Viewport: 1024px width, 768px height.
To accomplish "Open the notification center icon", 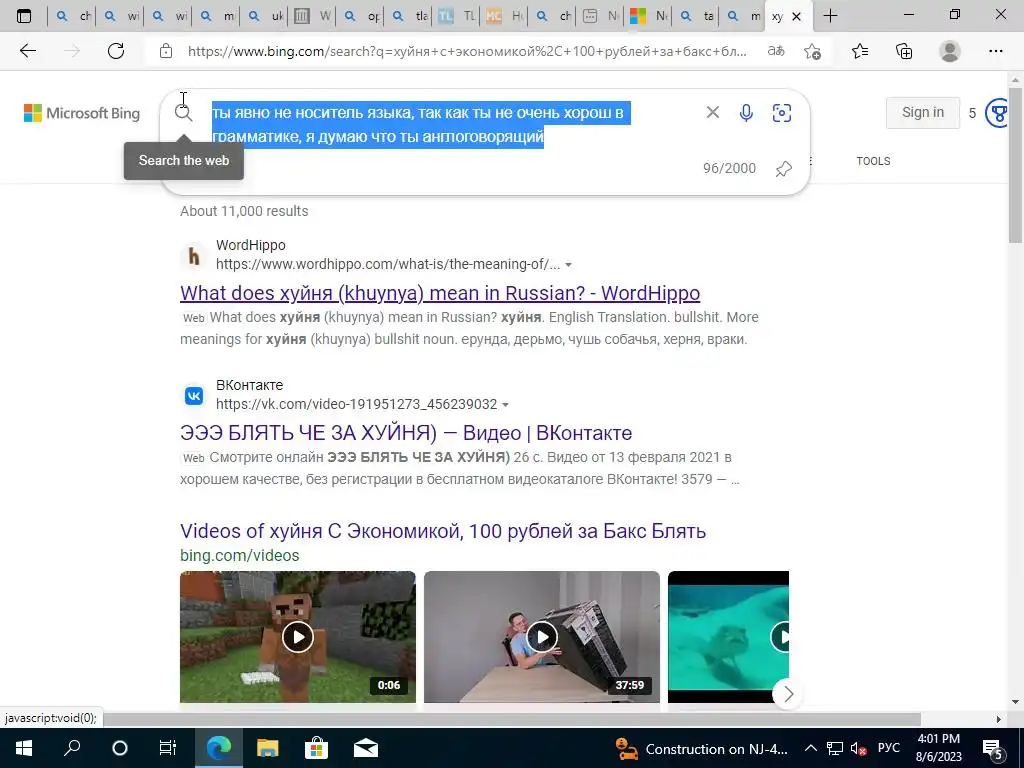I will 993,749.
